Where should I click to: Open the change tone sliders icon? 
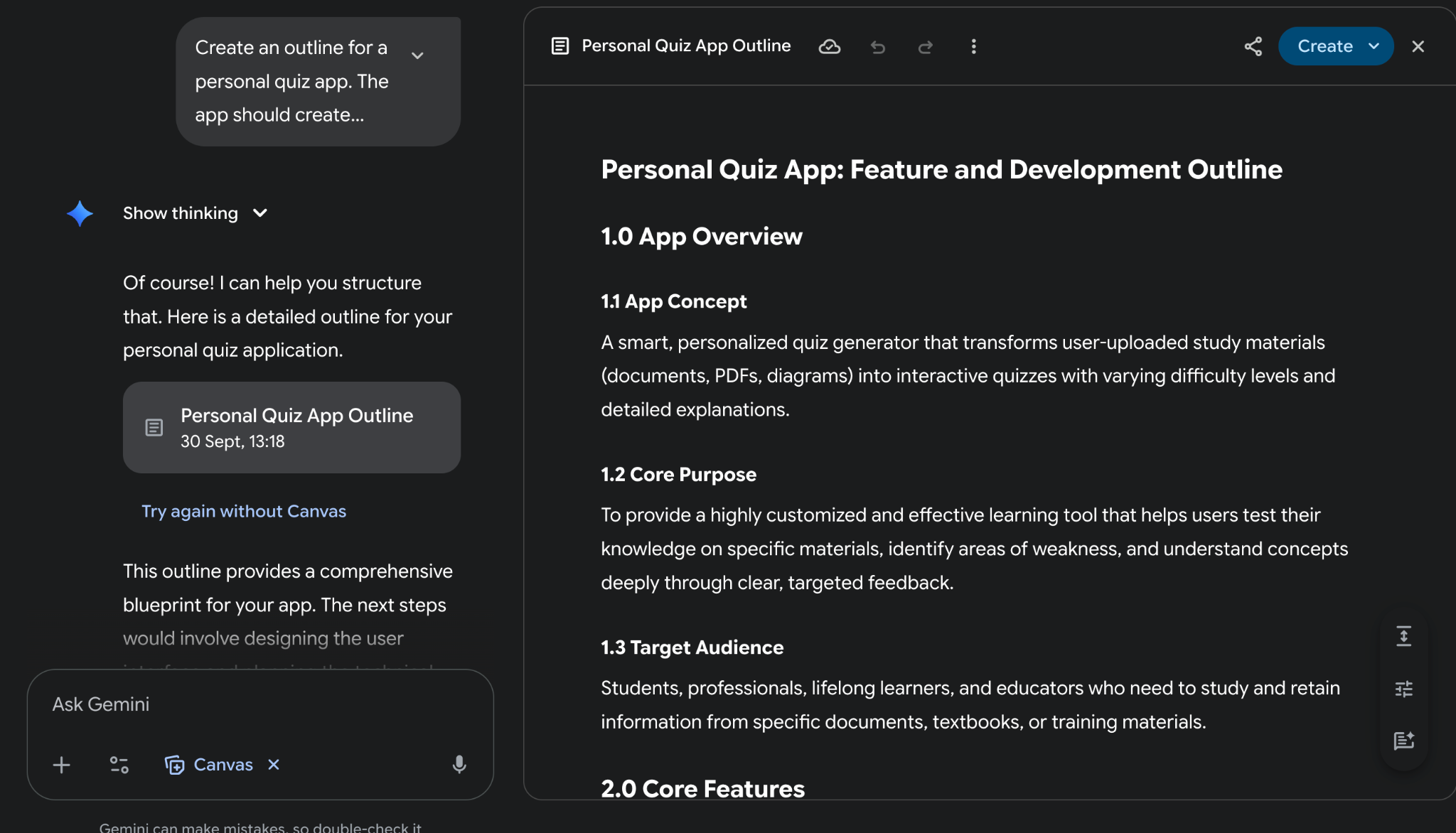point(1403,689)
